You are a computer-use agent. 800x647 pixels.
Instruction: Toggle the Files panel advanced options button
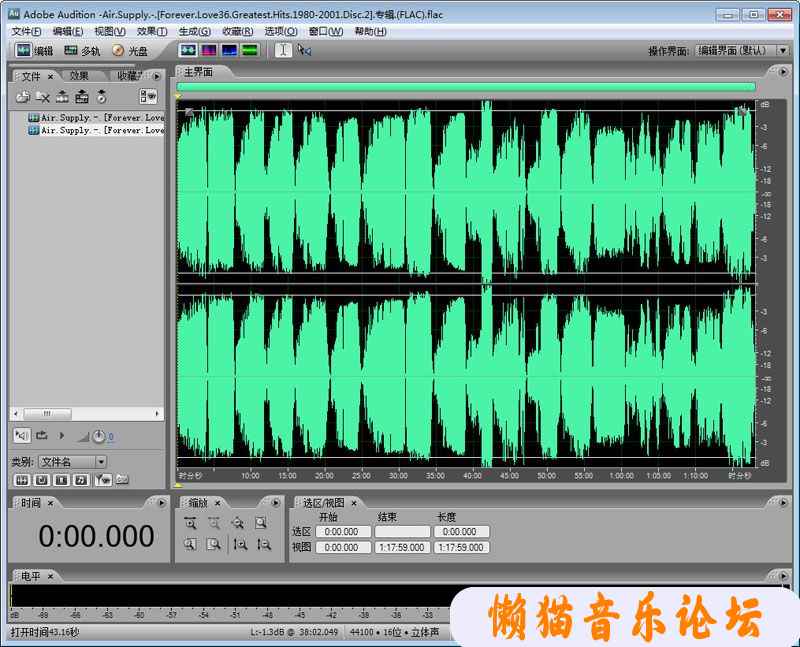click(148, 96)
